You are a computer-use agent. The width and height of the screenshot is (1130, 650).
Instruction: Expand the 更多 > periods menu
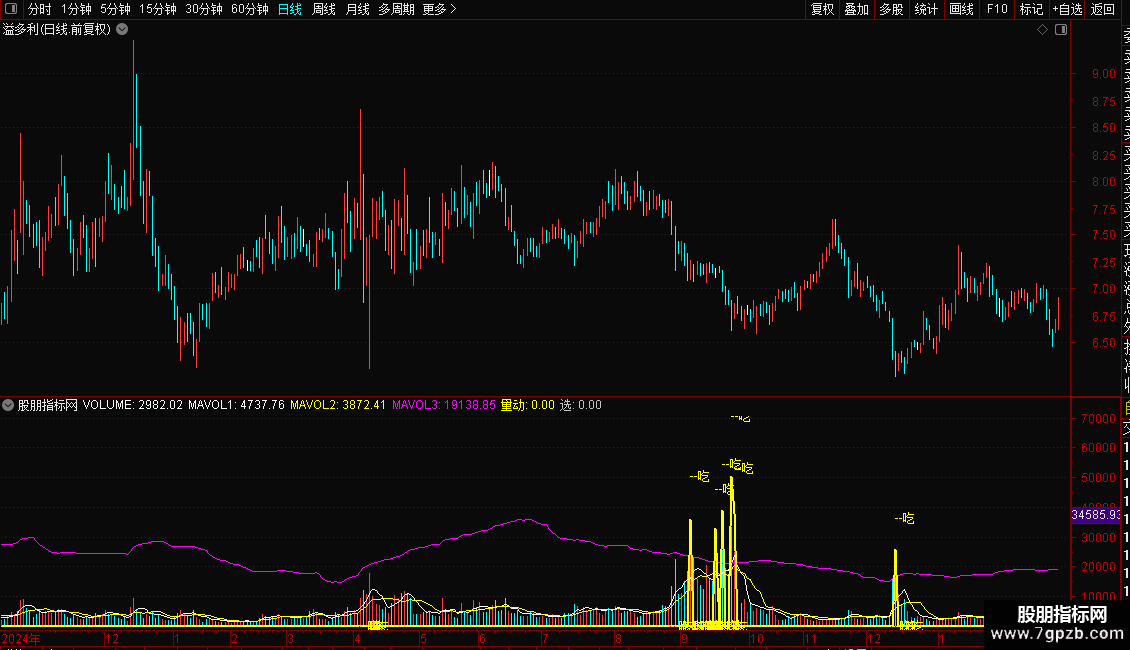coord(440,9)
